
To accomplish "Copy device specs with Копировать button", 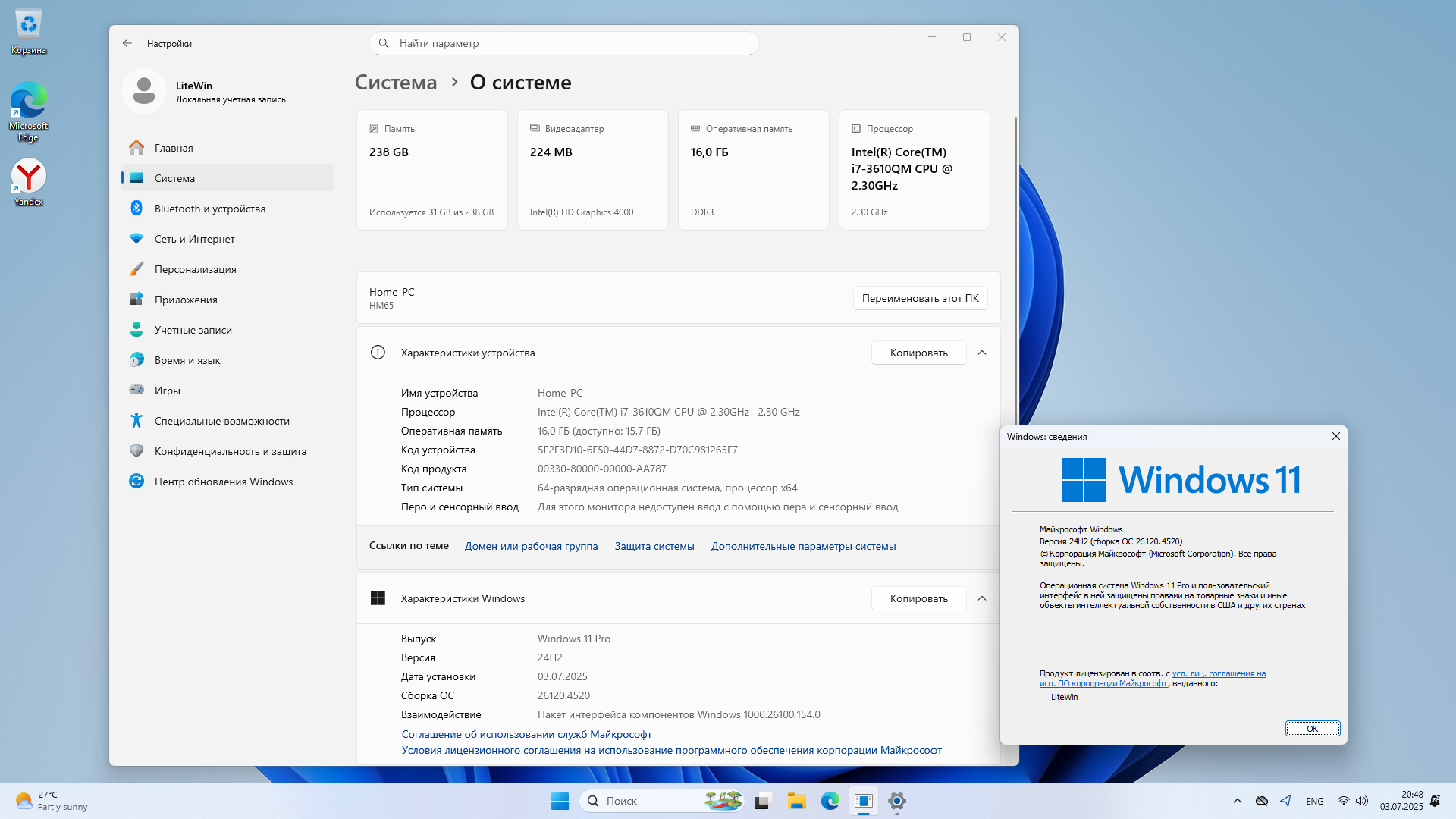I will click(918, 353).
